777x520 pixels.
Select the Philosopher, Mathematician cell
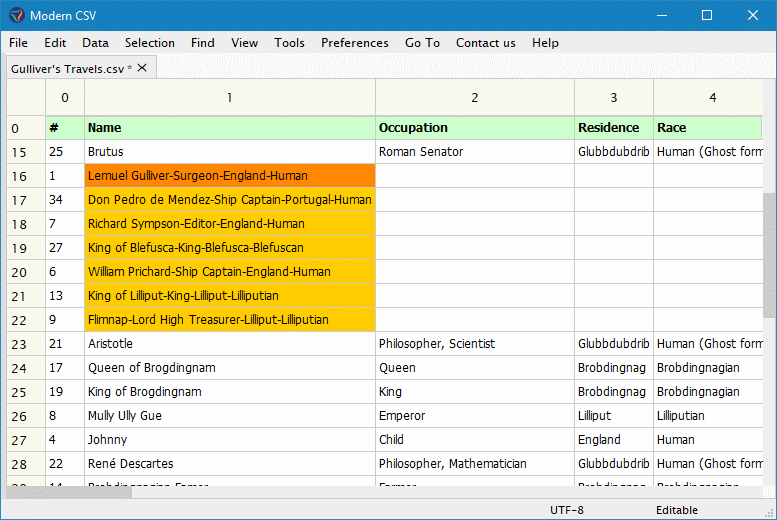tap(475, 464)
